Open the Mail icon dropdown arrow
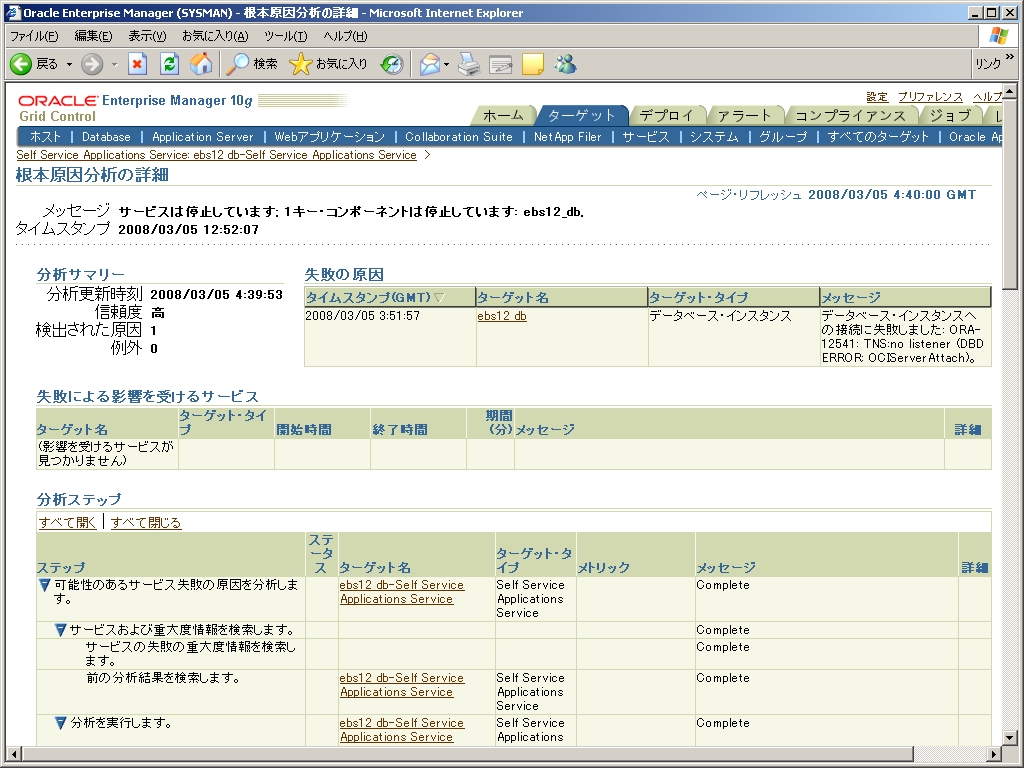1024x768 pixels. click(447, 65)
